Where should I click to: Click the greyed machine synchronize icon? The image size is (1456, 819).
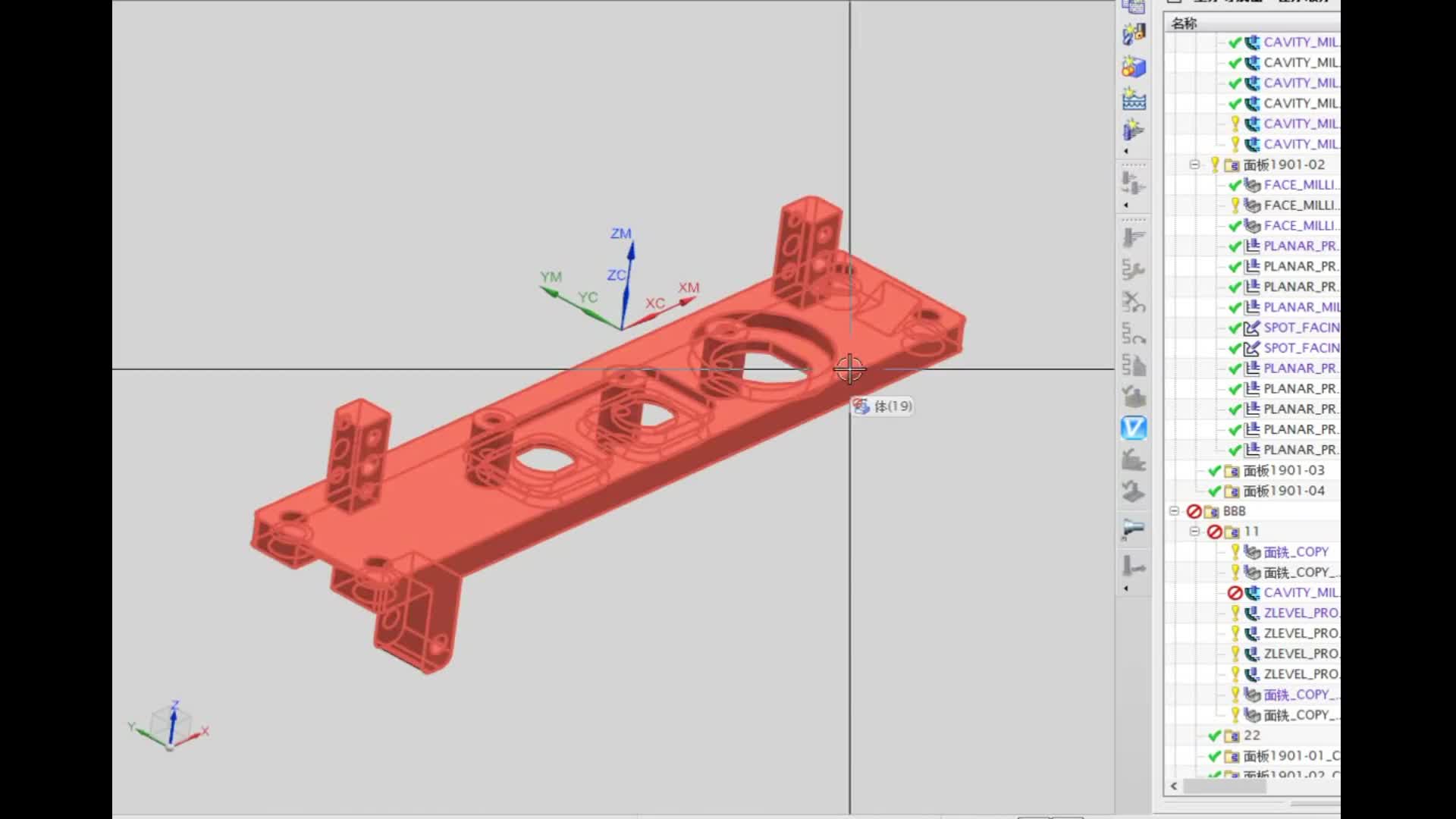1134,491
